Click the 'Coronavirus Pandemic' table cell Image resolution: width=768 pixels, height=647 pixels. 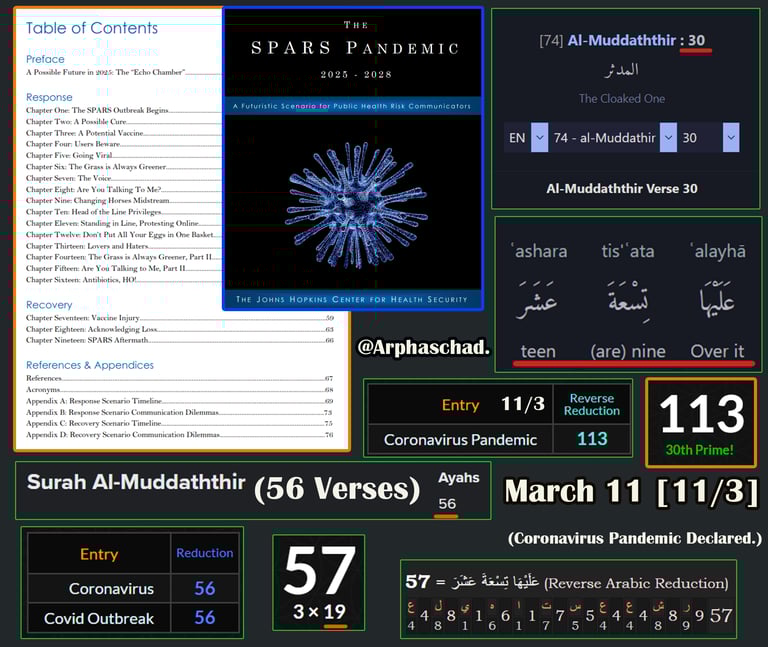pos(460,440)
